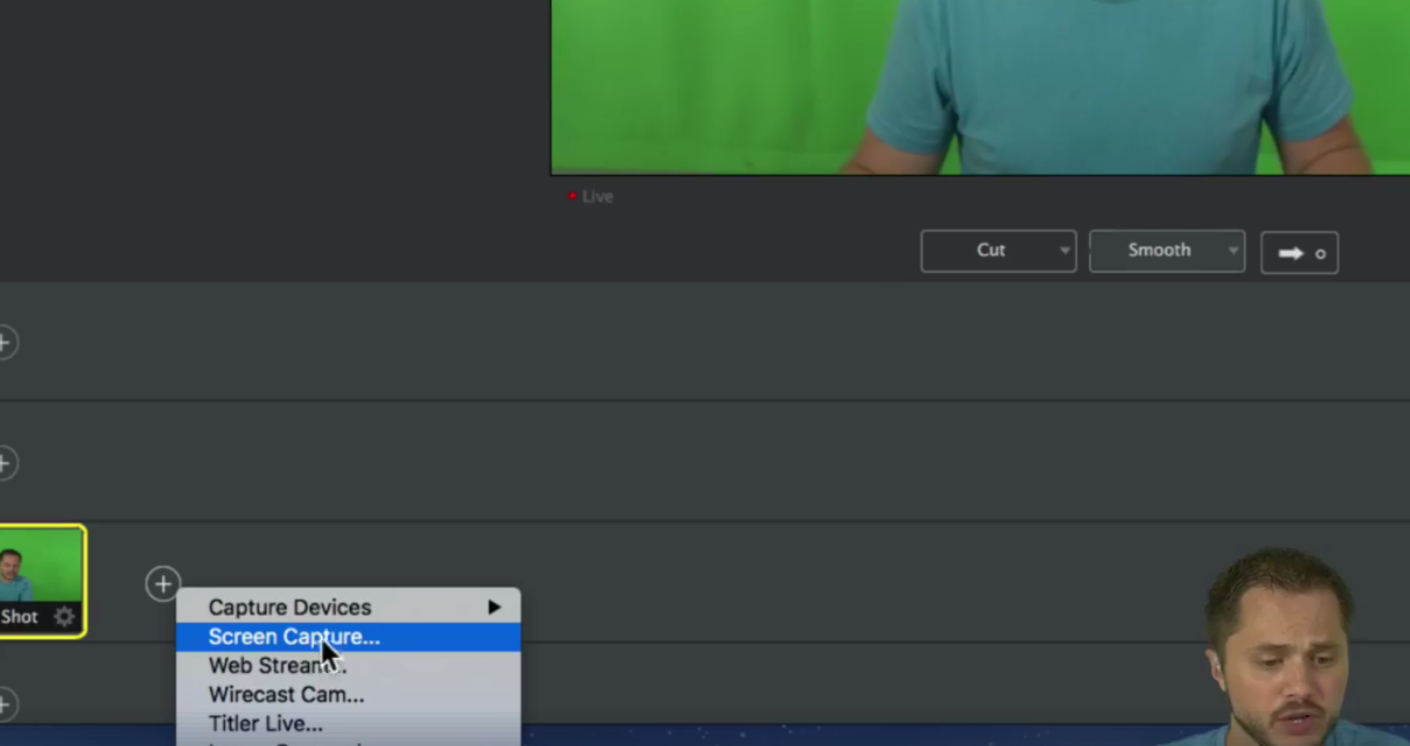
Task: Click the Shot name label under thumbnail
Action: (20, 617)
